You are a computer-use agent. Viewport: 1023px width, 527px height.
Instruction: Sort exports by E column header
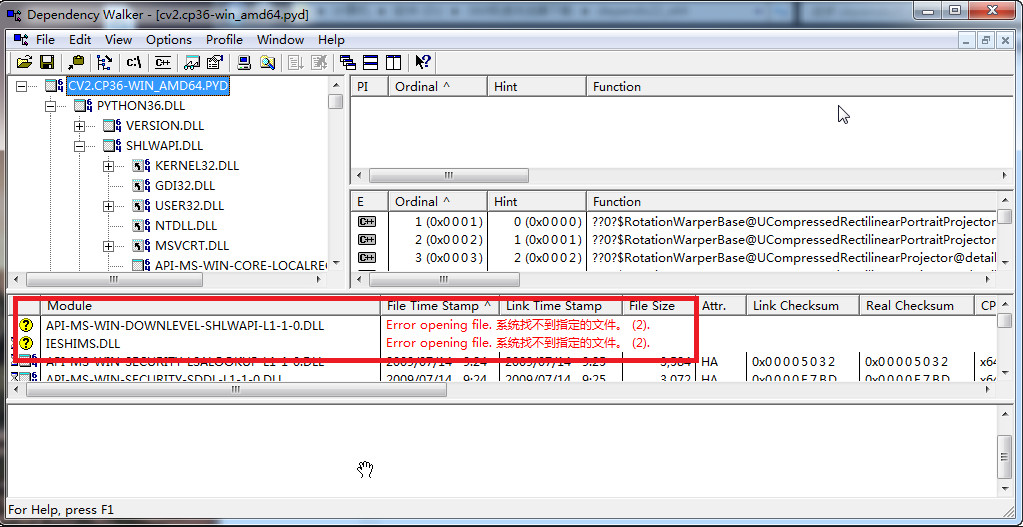point(369,202)
